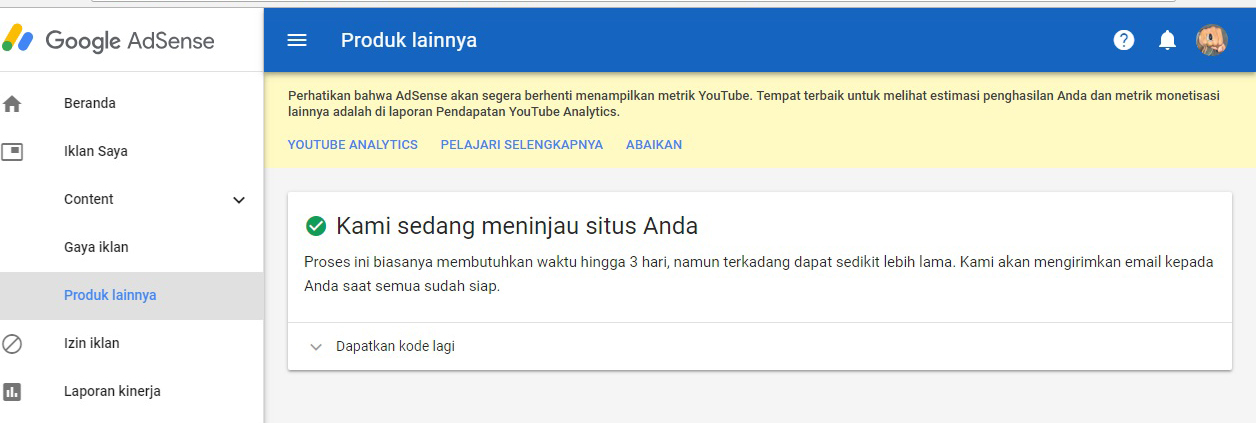The height and width of the screenshot is (423, 1256).
Task: Click the Kami sedang meninjau situs Anda heading
Action: tap(517, 226)
